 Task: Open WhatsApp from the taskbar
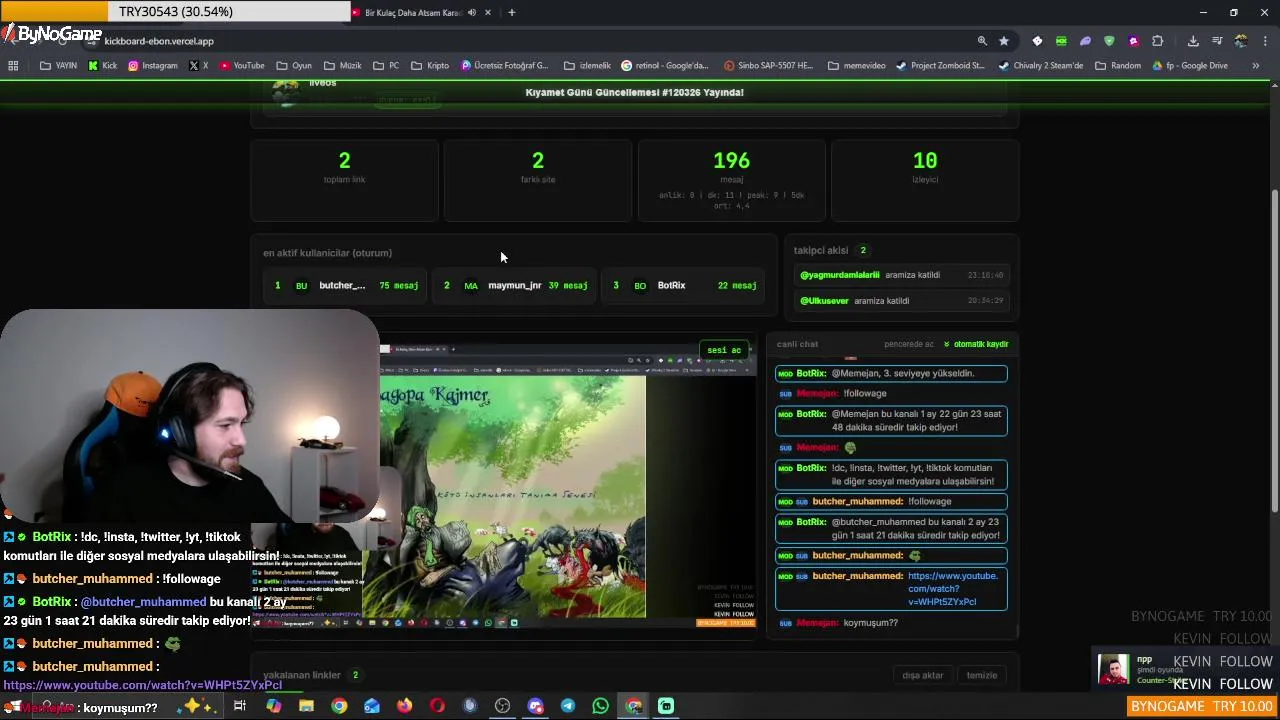click(600, 706)
